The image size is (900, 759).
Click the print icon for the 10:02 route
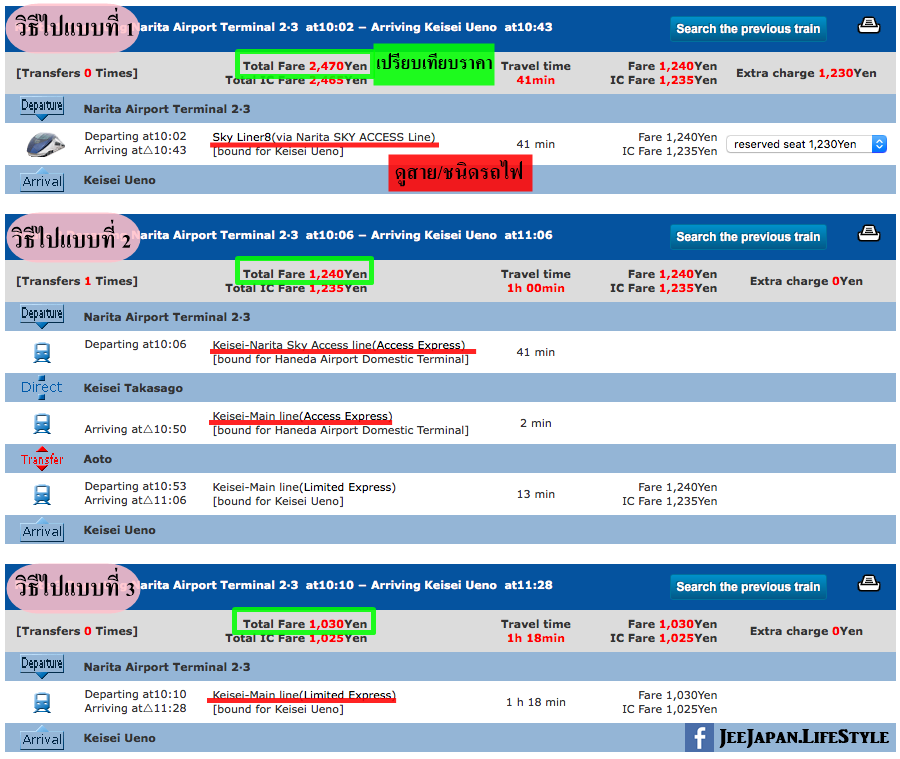[868, 26]
